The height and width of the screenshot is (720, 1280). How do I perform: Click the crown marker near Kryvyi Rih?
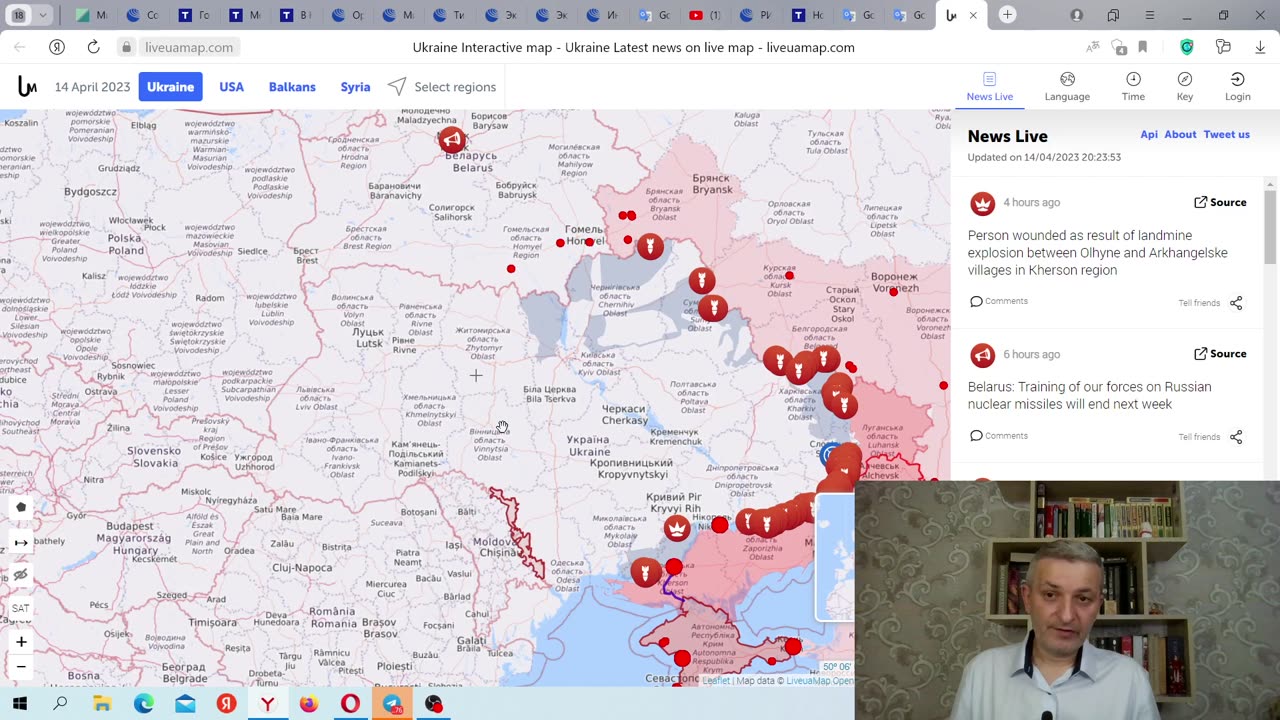tap(677, 528)
